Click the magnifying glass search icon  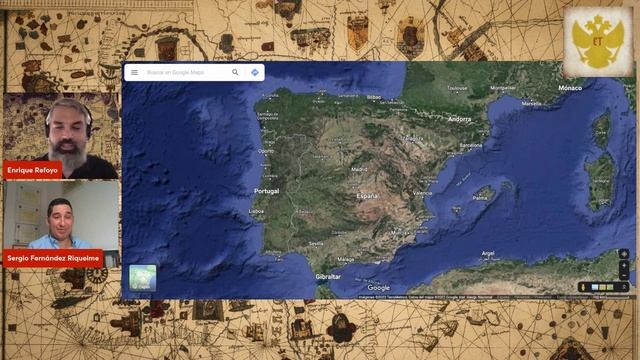(235, 72)
